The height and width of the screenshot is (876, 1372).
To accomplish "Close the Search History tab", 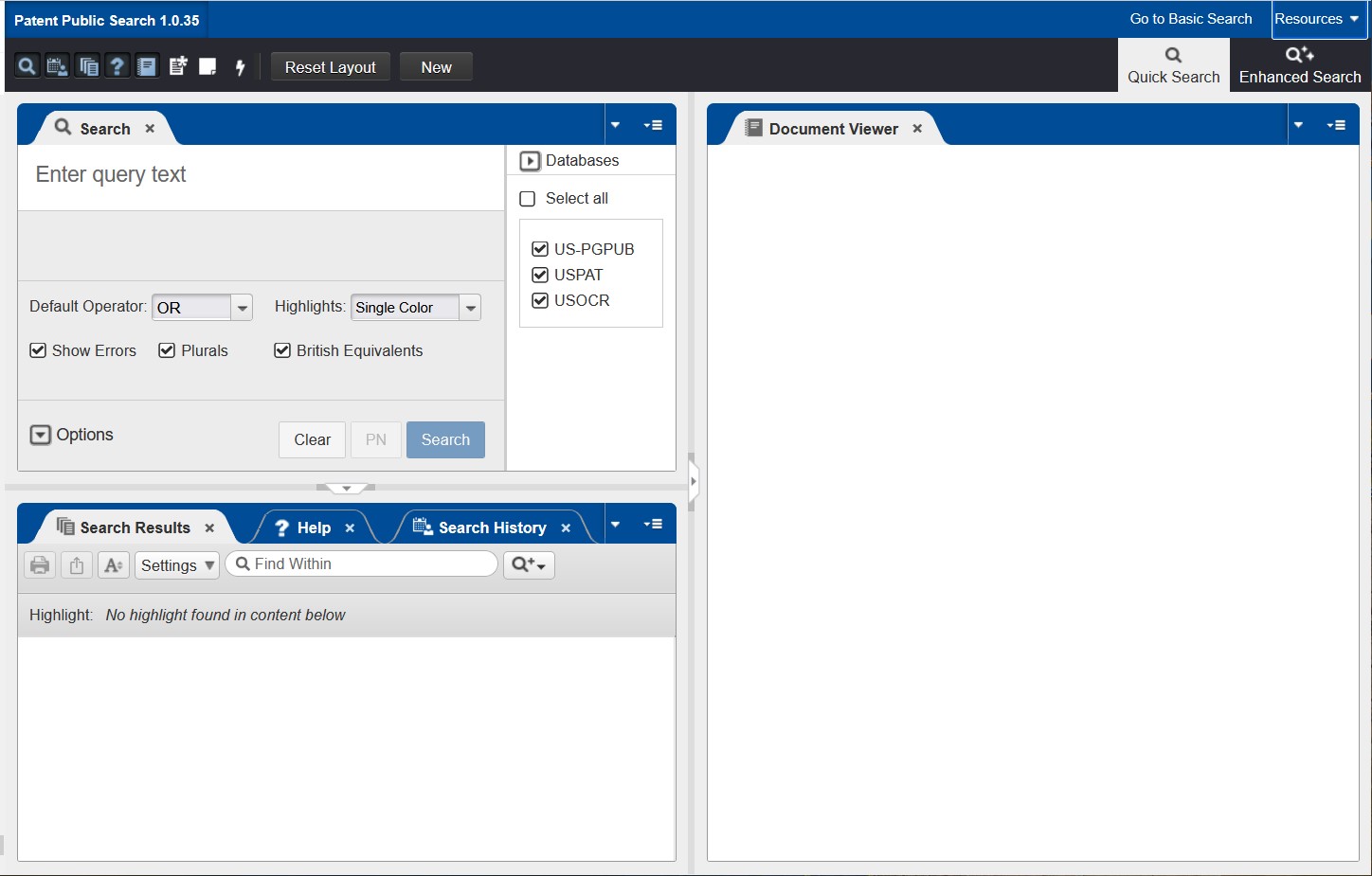I will [x=566, y=528].
